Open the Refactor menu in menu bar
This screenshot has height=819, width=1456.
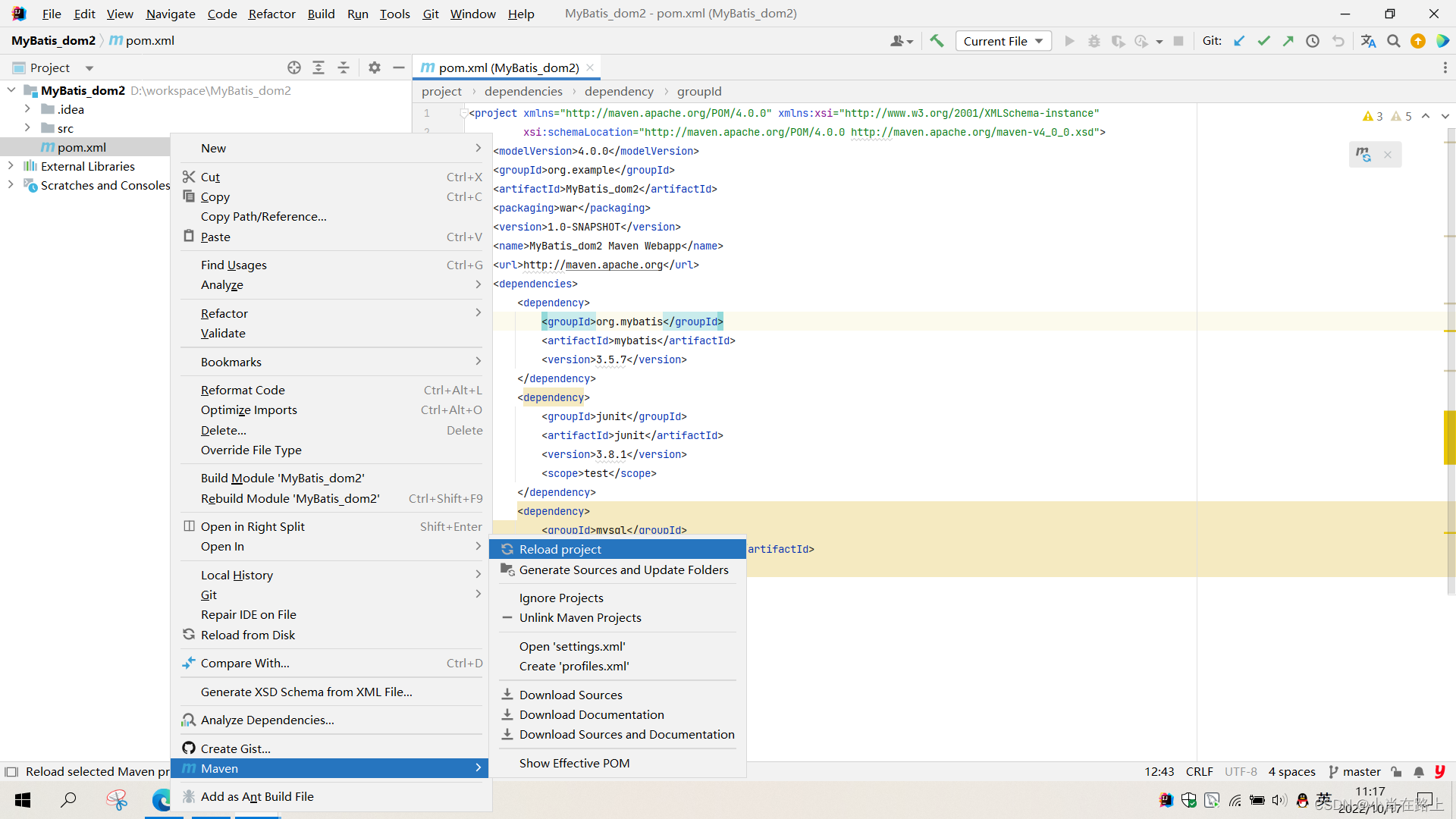click(x=271, y=14)
